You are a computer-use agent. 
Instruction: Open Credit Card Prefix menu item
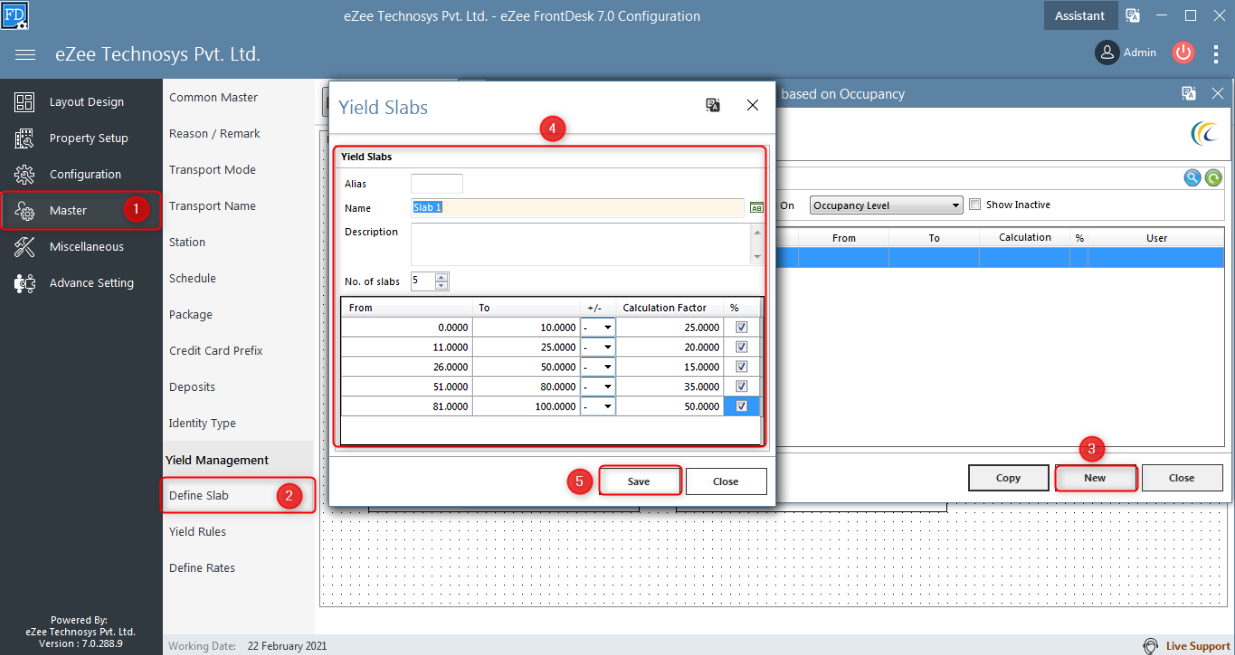point(215,351)
